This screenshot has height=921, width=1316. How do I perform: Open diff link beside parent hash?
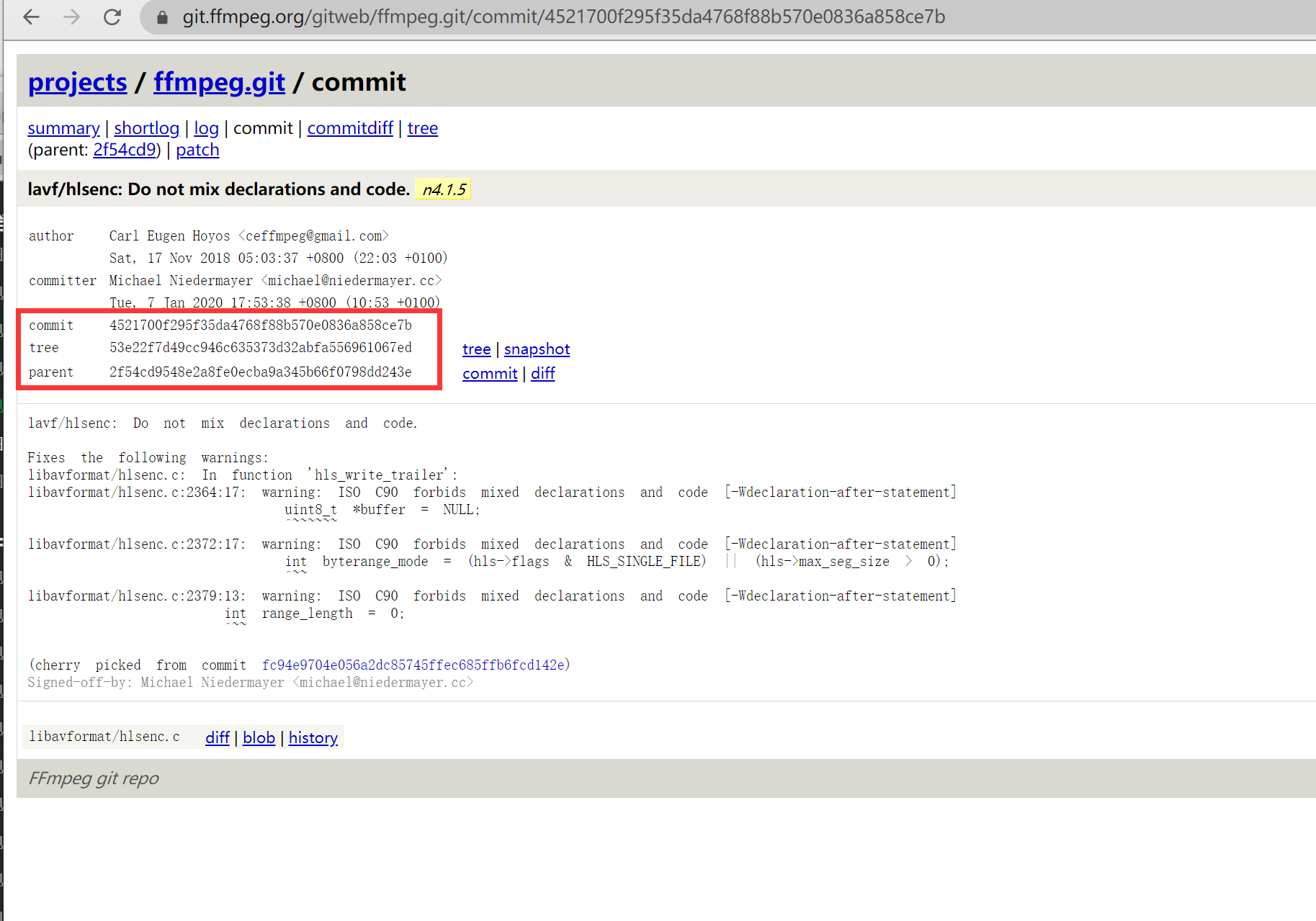click(543, 374)
